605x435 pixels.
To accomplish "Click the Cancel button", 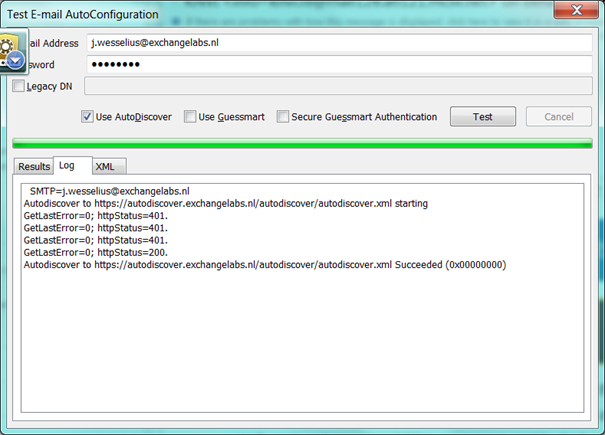I will click(558, 117).
